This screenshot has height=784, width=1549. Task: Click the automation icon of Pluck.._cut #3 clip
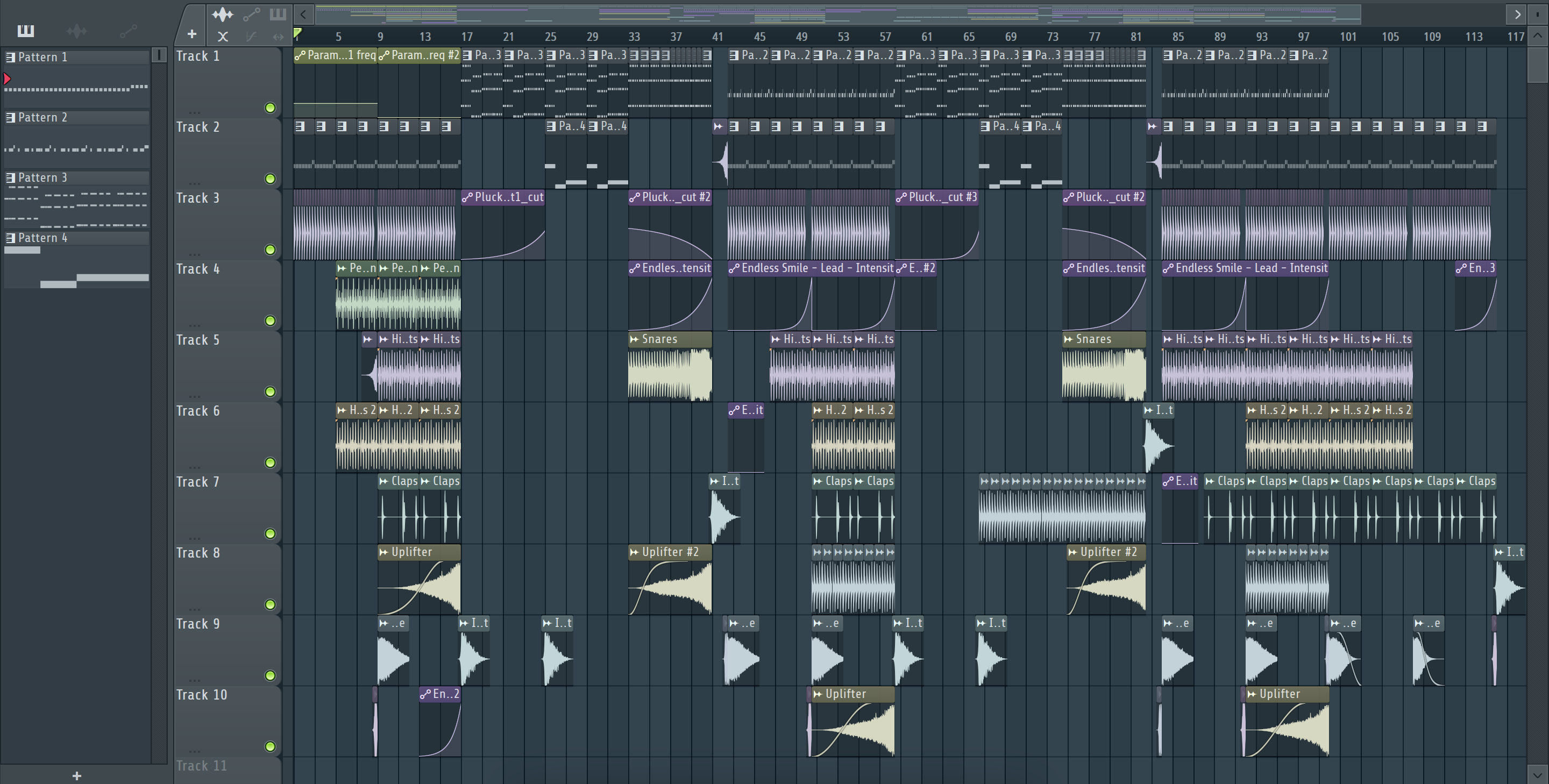tap(901, 197)
